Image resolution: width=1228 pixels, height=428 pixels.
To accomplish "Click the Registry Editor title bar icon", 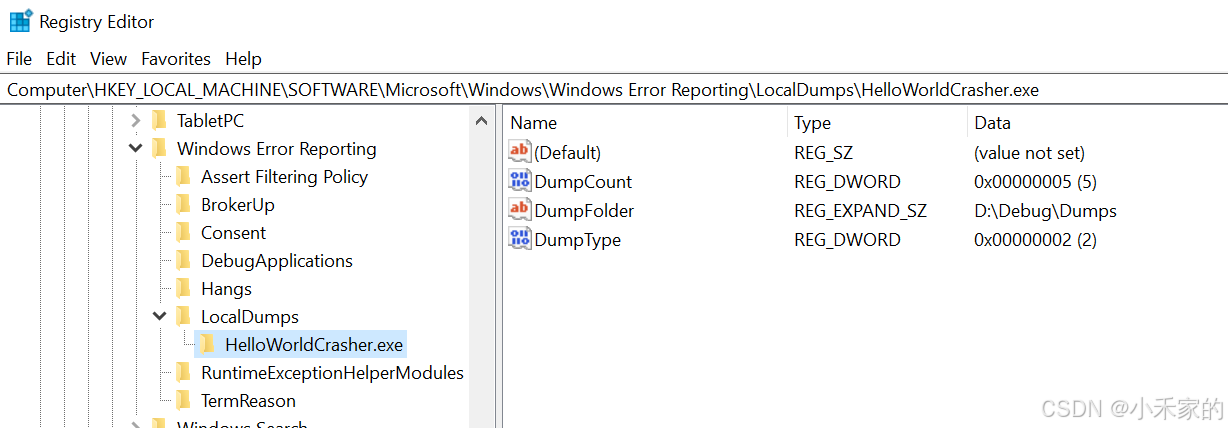I will click(x=20, y=21).
